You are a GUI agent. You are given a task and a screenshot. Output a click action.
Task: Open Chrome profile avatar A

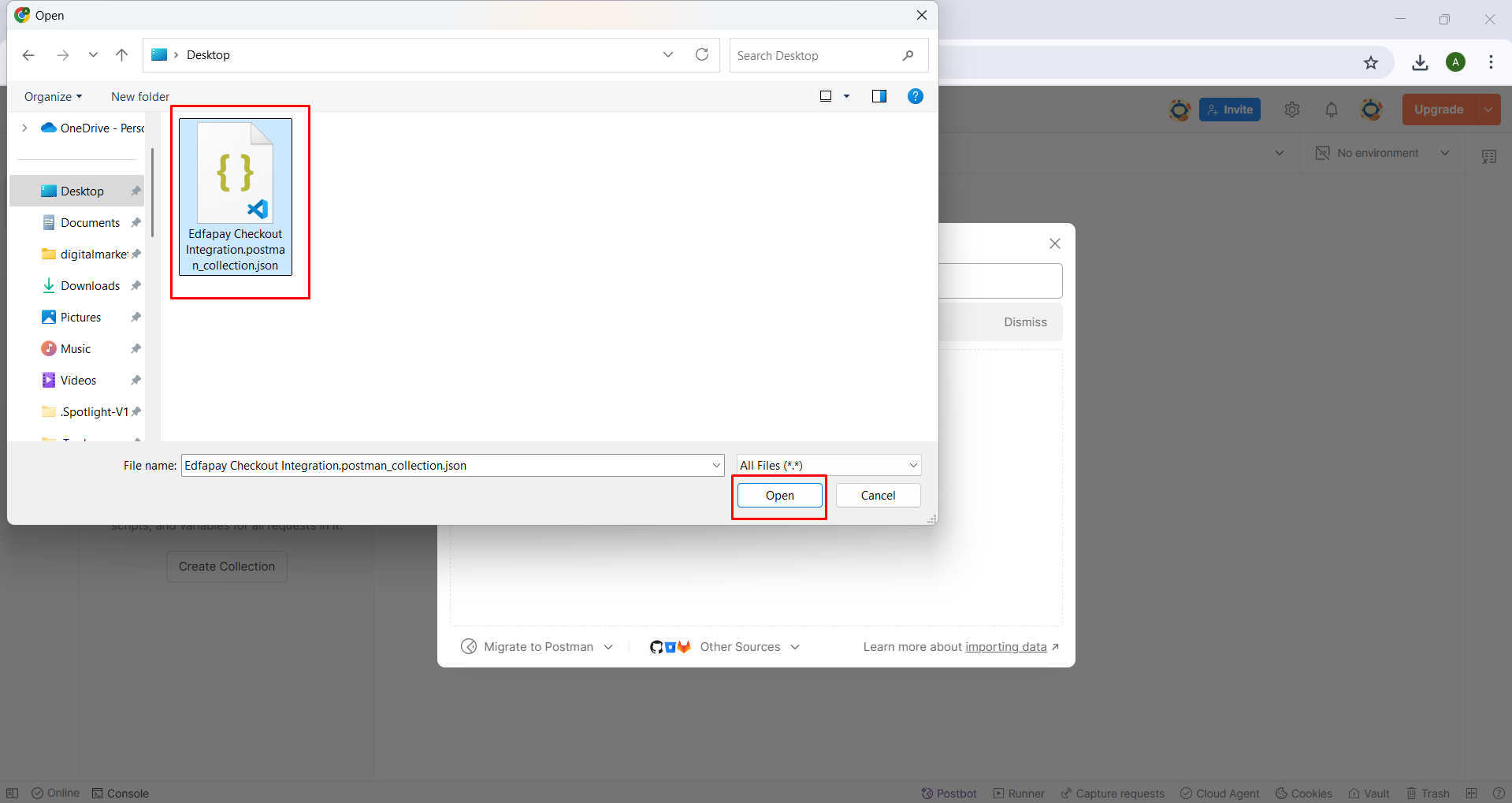1455,62
